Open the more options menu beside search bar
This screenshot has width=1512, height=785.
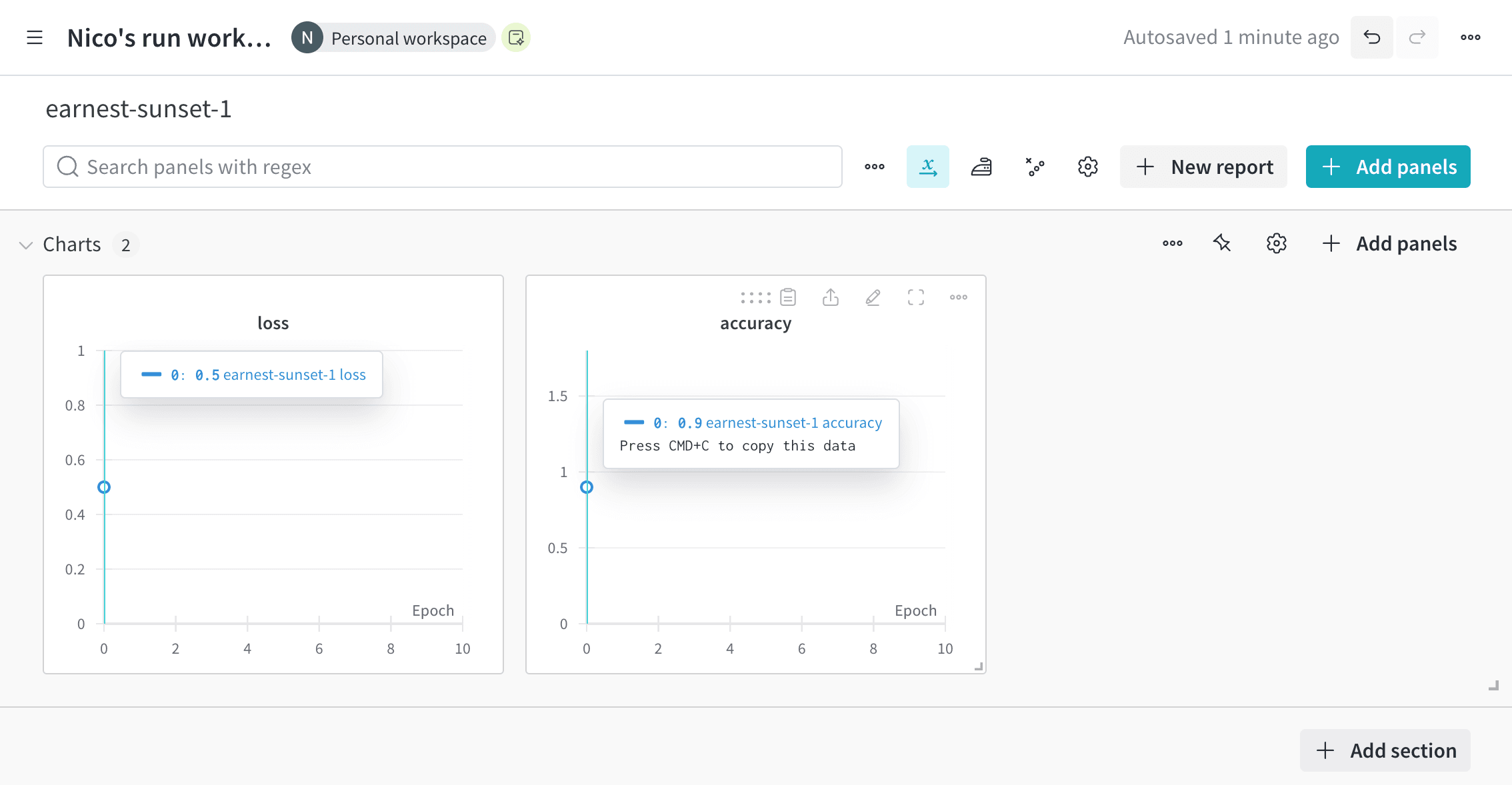[x=875, y=167]
